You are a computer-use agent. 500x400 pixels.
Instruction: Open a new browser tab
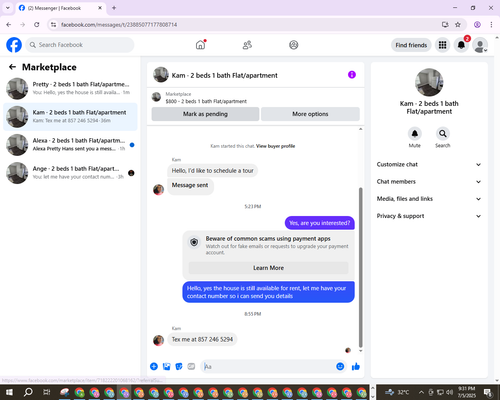pyautogui.click(x=114, y=8)
